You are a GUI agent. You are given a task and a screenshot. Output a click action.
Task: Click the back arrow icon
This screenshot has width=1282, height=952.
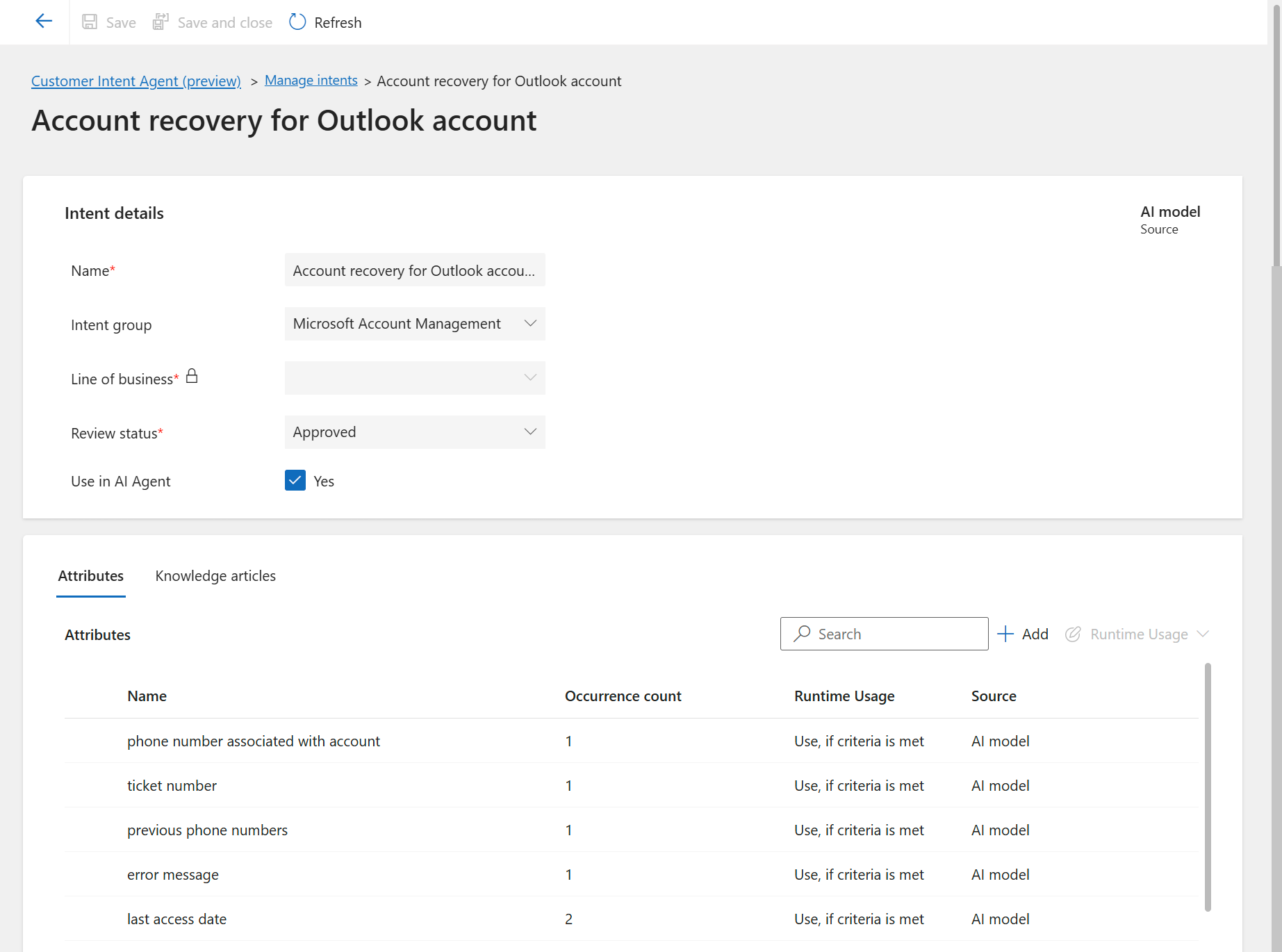tap(44, 22)
